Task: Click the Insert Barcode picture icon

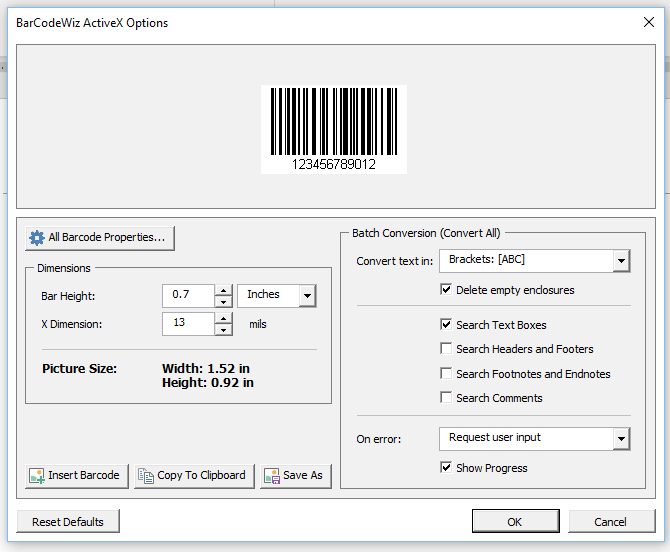Action: (x=37, y=476)
